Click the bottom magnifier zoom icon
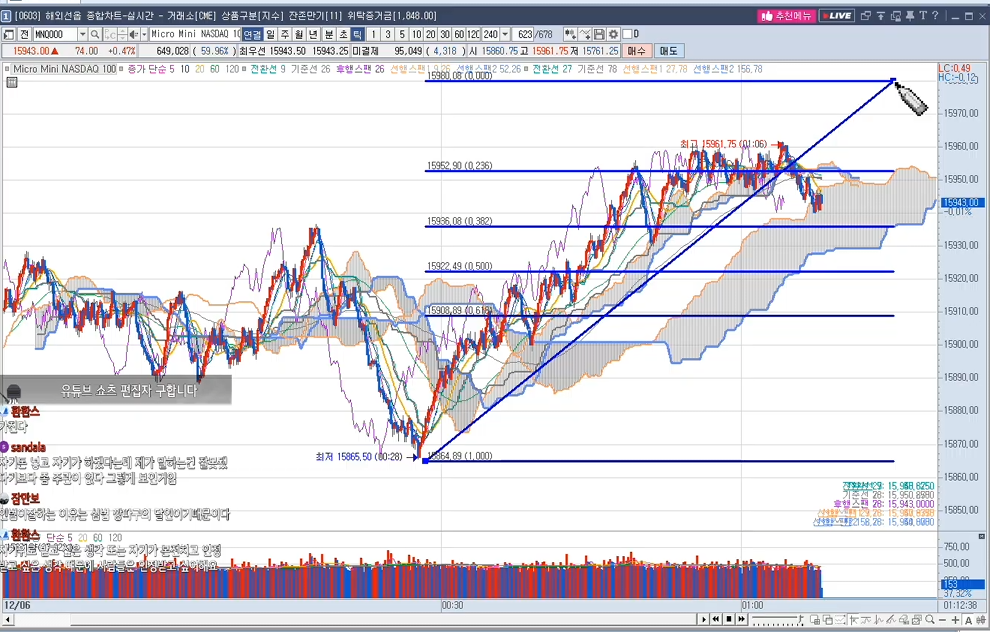990x632 pixels. point(929,620)
